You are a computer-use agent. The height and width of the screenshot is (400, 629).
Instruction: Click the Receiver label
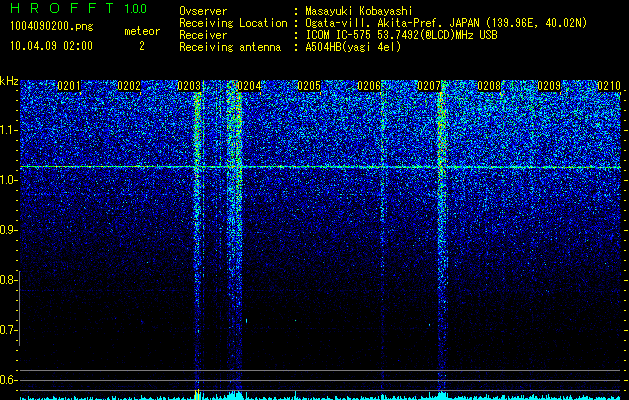203,35
